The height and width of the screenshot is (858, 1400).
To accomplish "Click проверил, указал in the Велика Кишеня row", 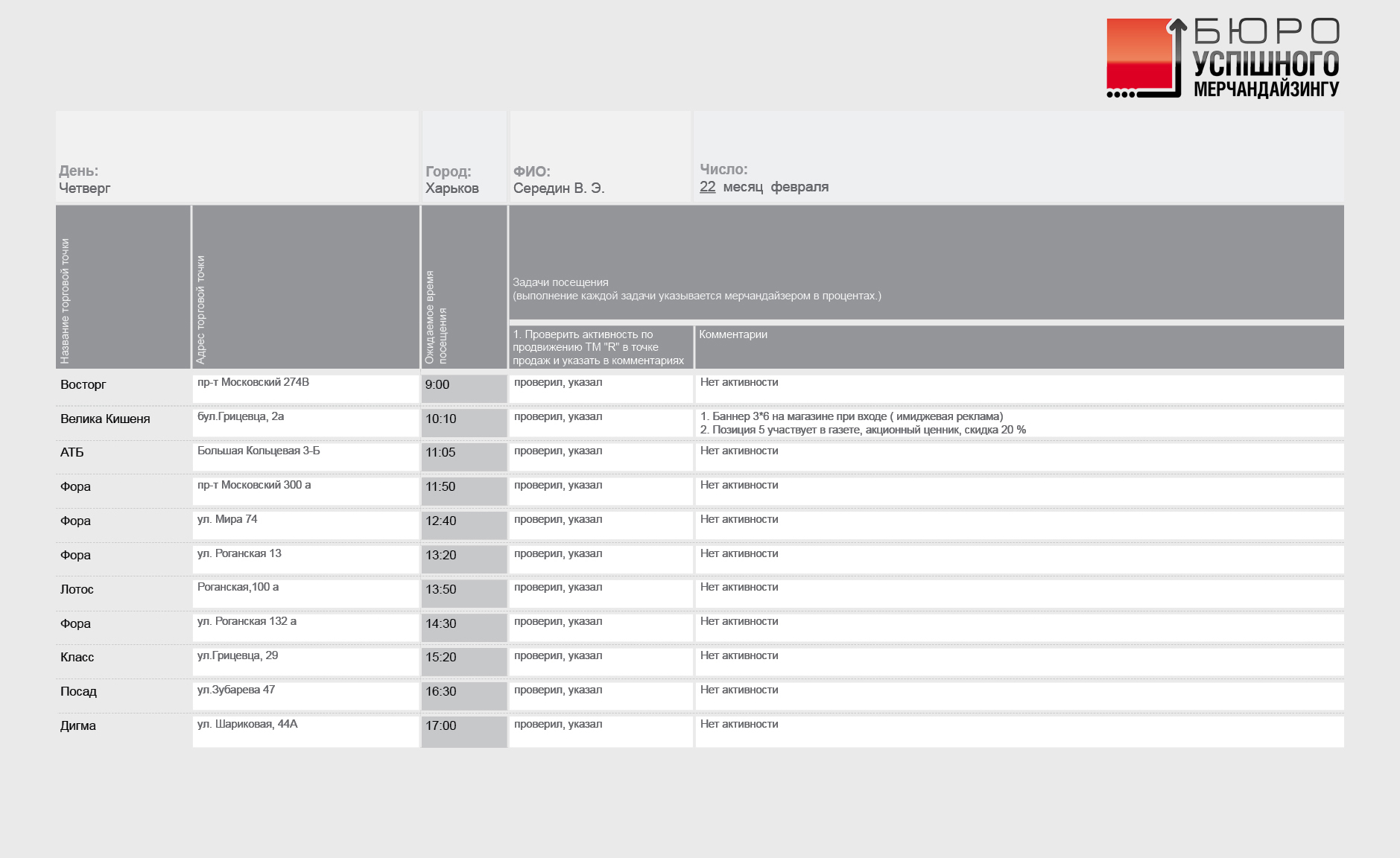I will tap(558, 416).
